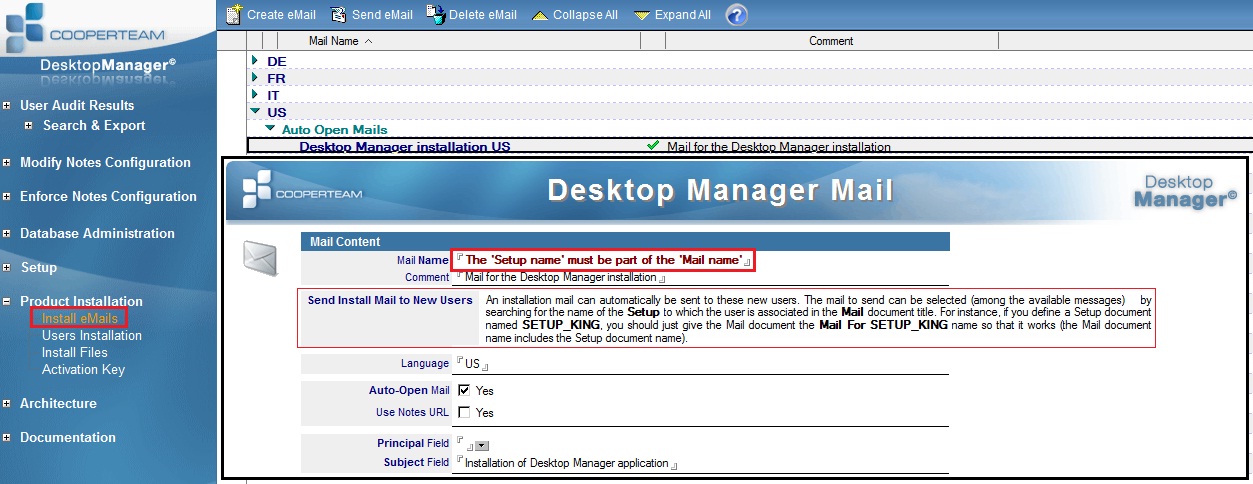Open Install eMails in the sidebar

tap(79, 318)
